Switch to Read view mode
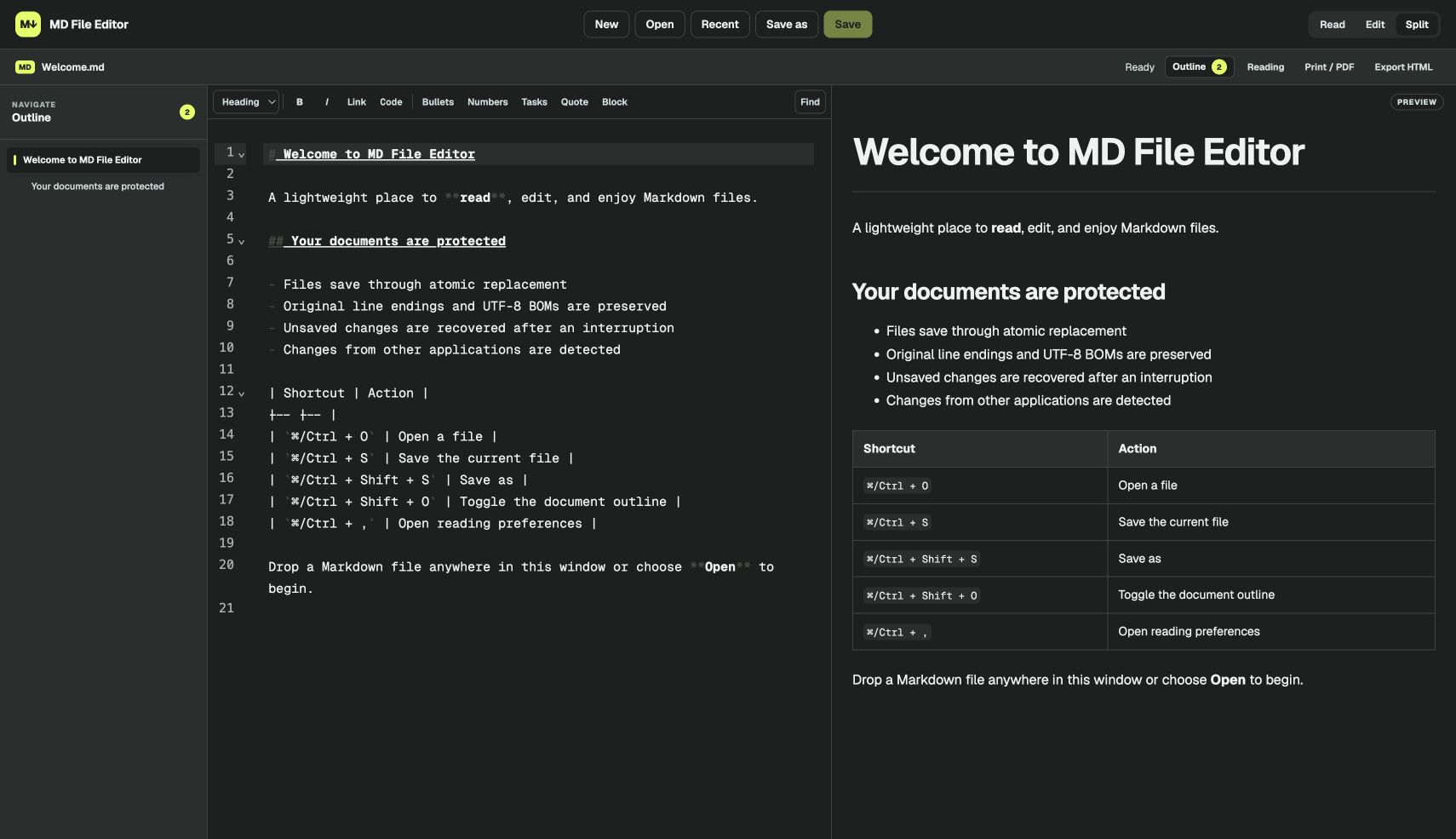Screen dimensions: 1456x839 pos(1333,25)
